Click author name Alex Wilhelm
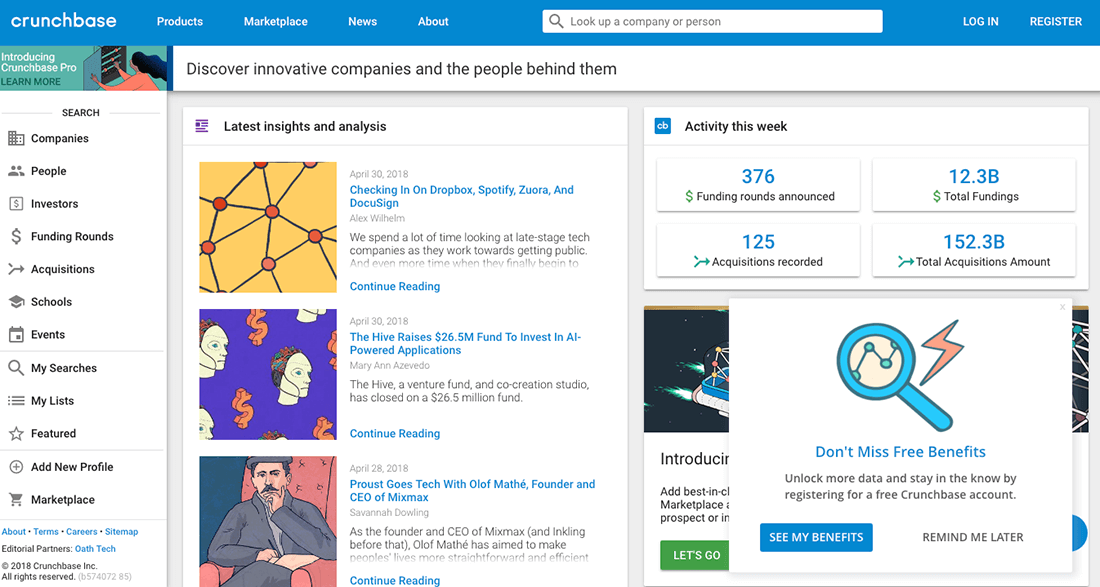The height and width of the screenshot is (587, 1100). point(377,218)
